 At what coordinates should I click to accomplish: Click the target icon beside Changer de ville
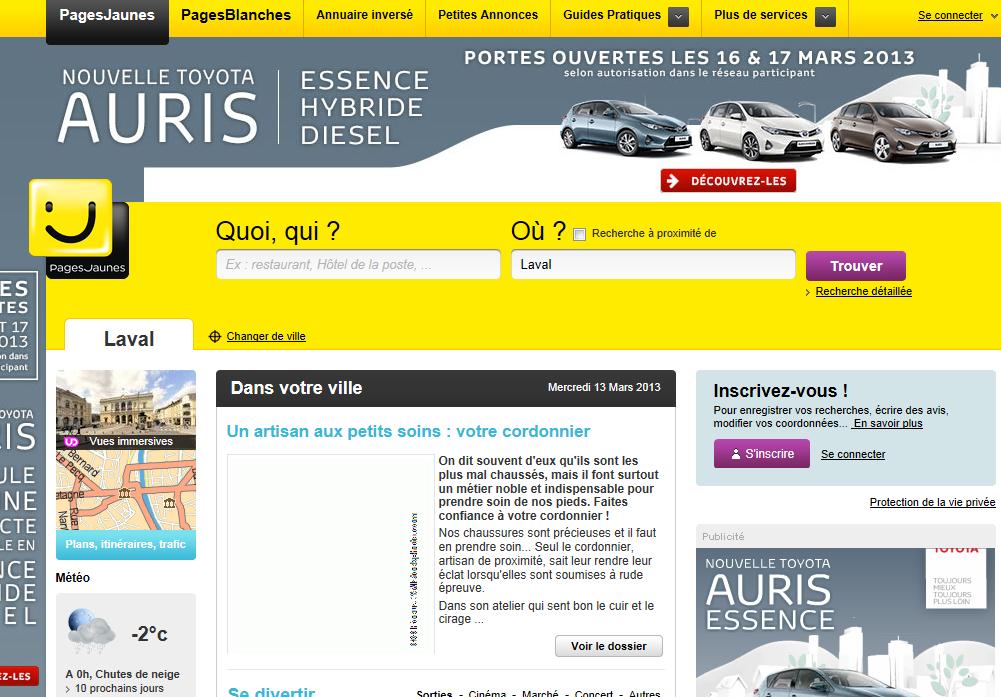pyautogui.click(x=214, y=337)
